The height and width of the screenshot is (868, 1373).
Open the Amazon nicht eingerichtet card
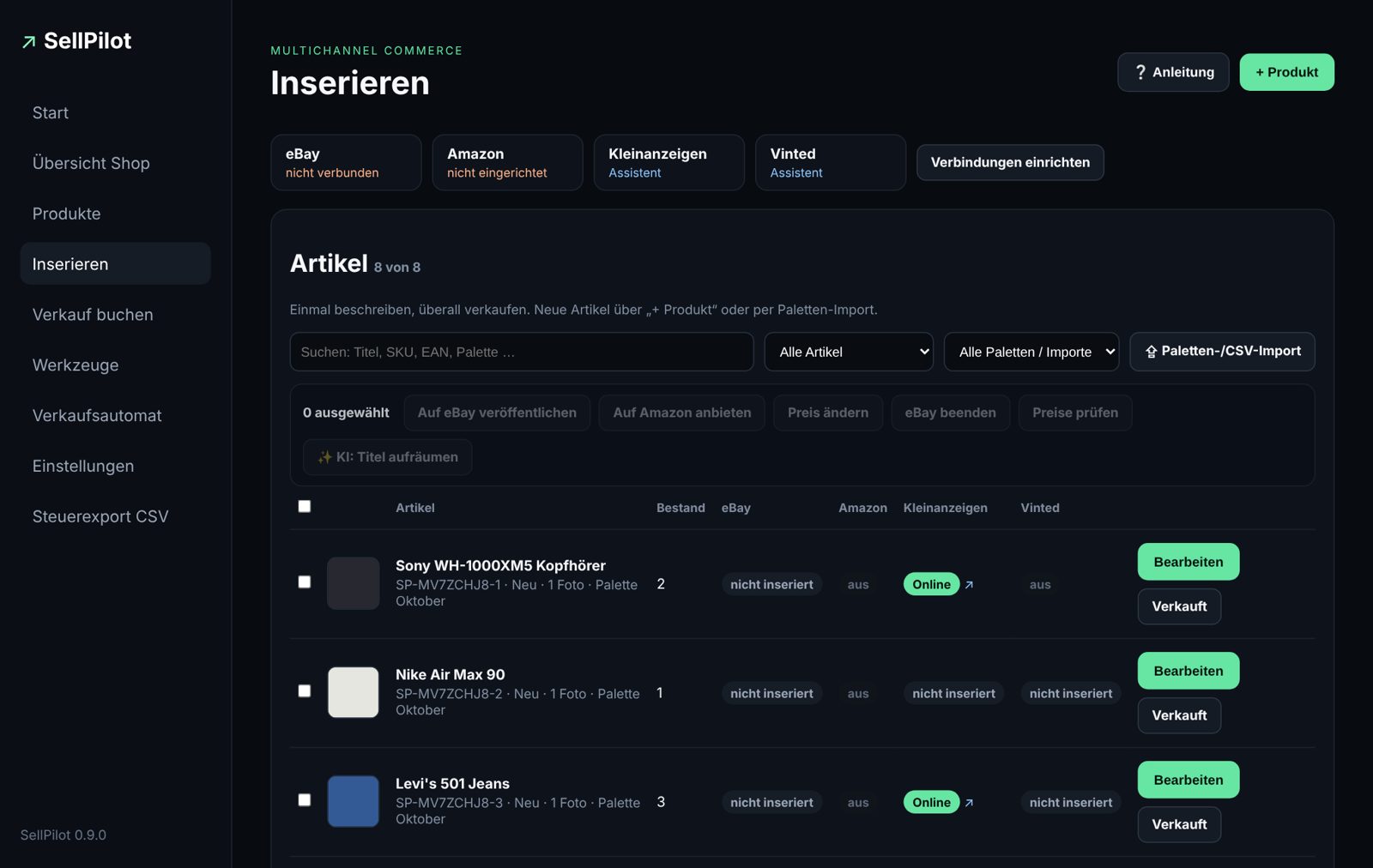click(x=507, y=162)
